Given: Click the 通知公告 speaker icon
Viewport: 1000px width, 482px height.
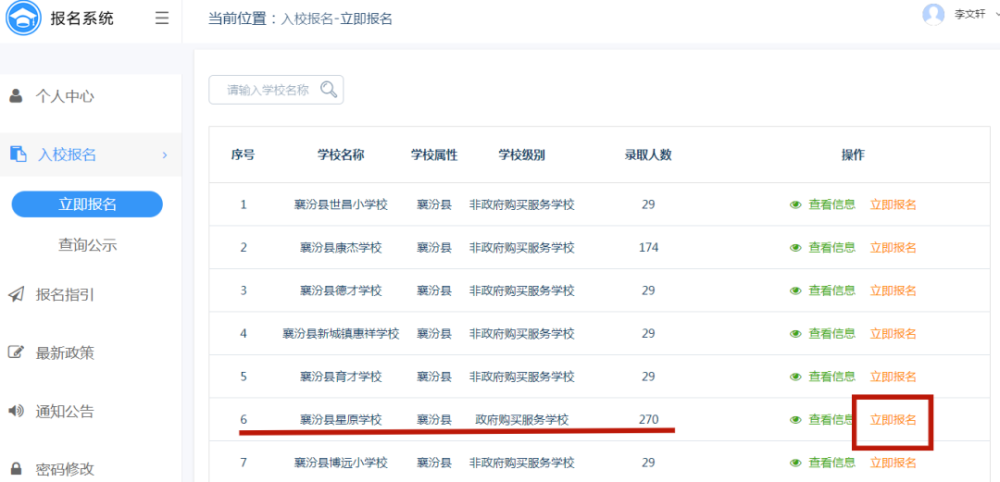Looking at the screenshot, I should [x=16, y=411].
